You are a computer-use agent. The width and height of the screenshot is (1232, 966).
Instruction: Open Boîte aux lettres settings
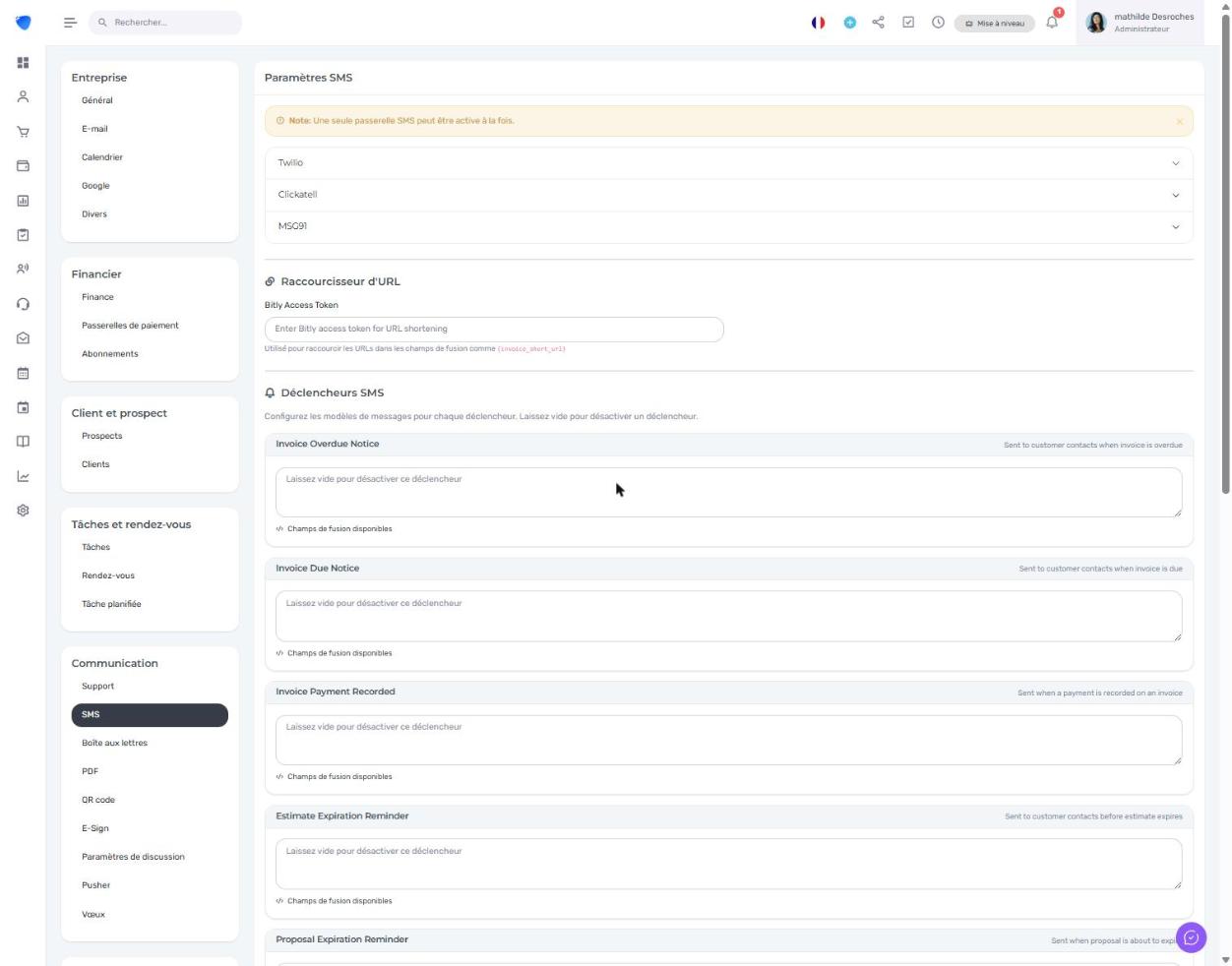pos(114,744)
